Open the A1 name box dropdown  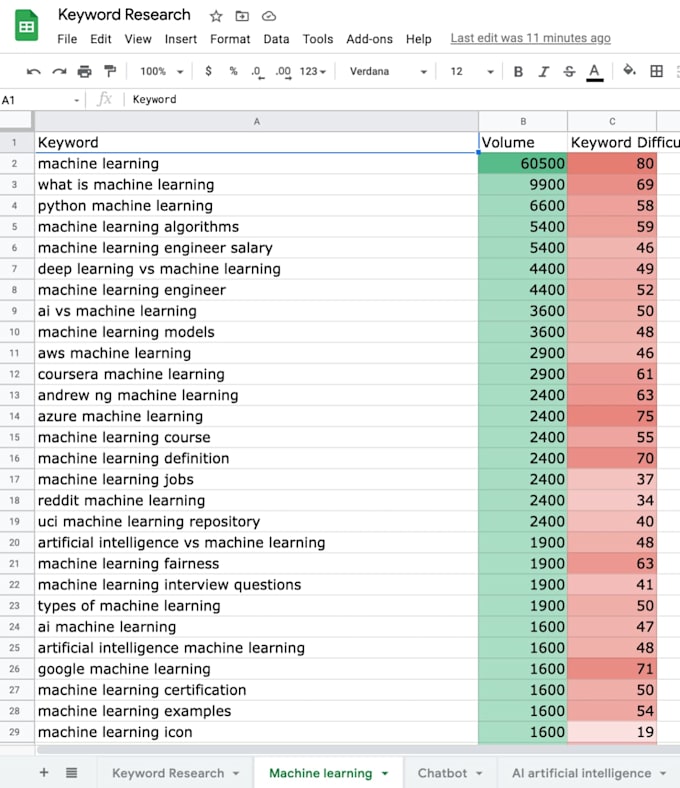click(76, 100)
